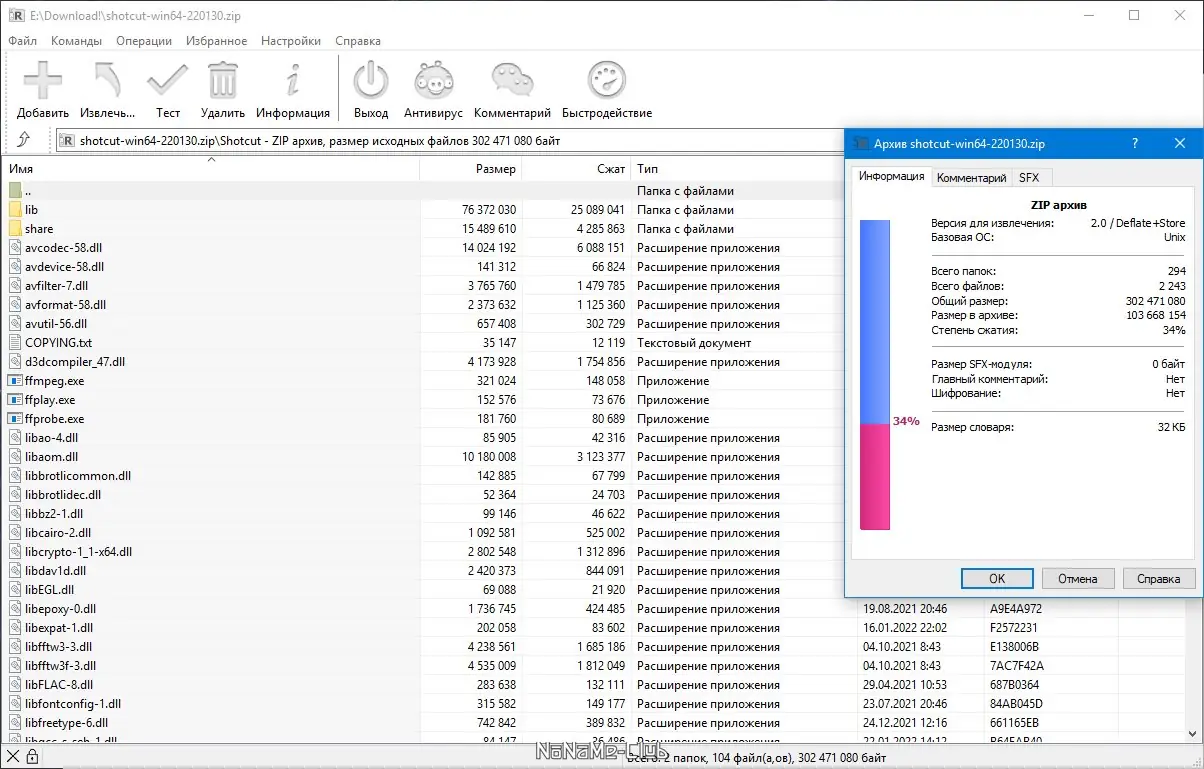Switch to the SFX tab
1204x769 pixels.
(x=1028, y=178)
